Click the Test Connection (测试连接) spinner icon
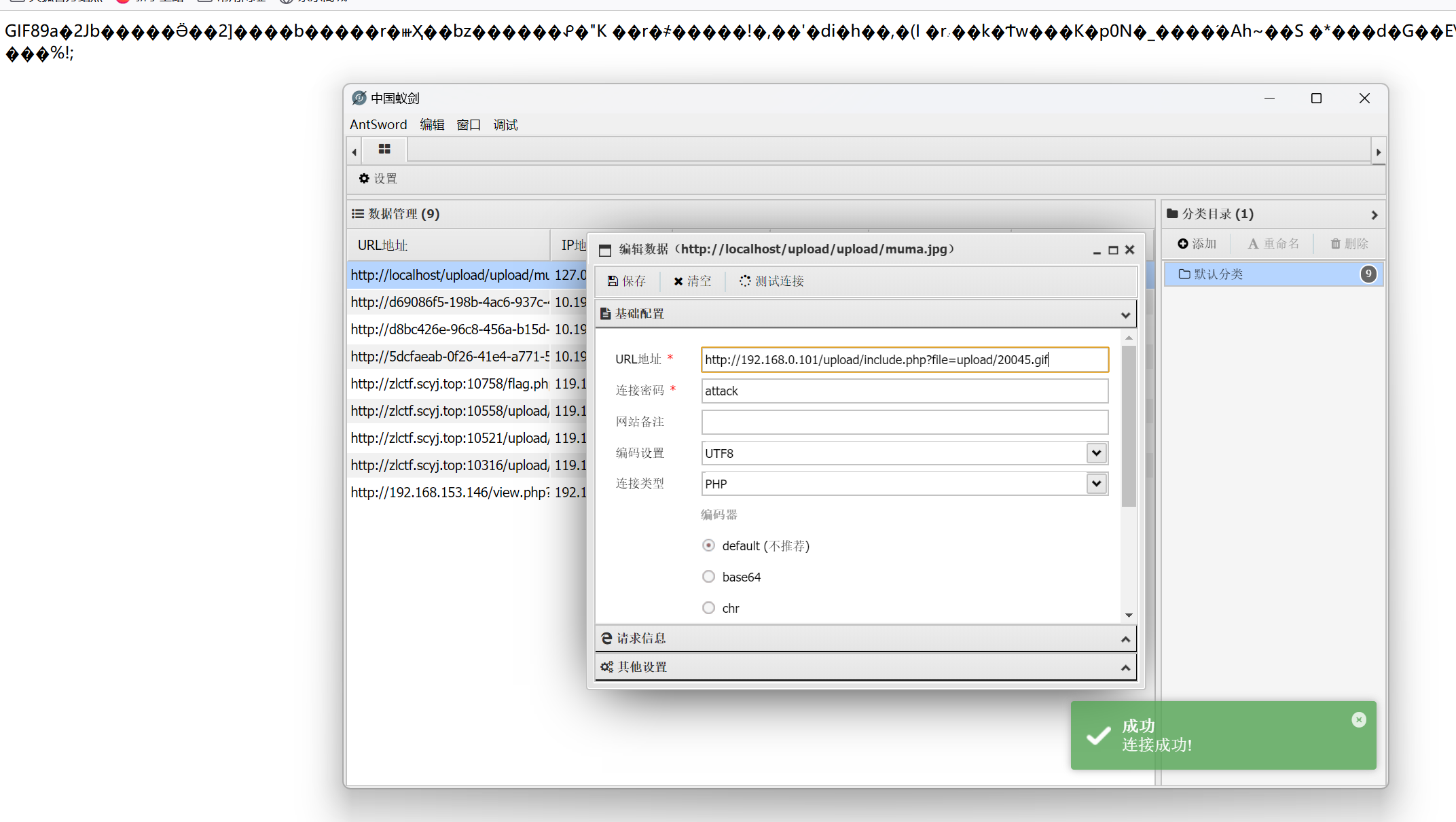The width and height of the screenshot is (1456, 822). pyautogui.click(x=745, y=281)
